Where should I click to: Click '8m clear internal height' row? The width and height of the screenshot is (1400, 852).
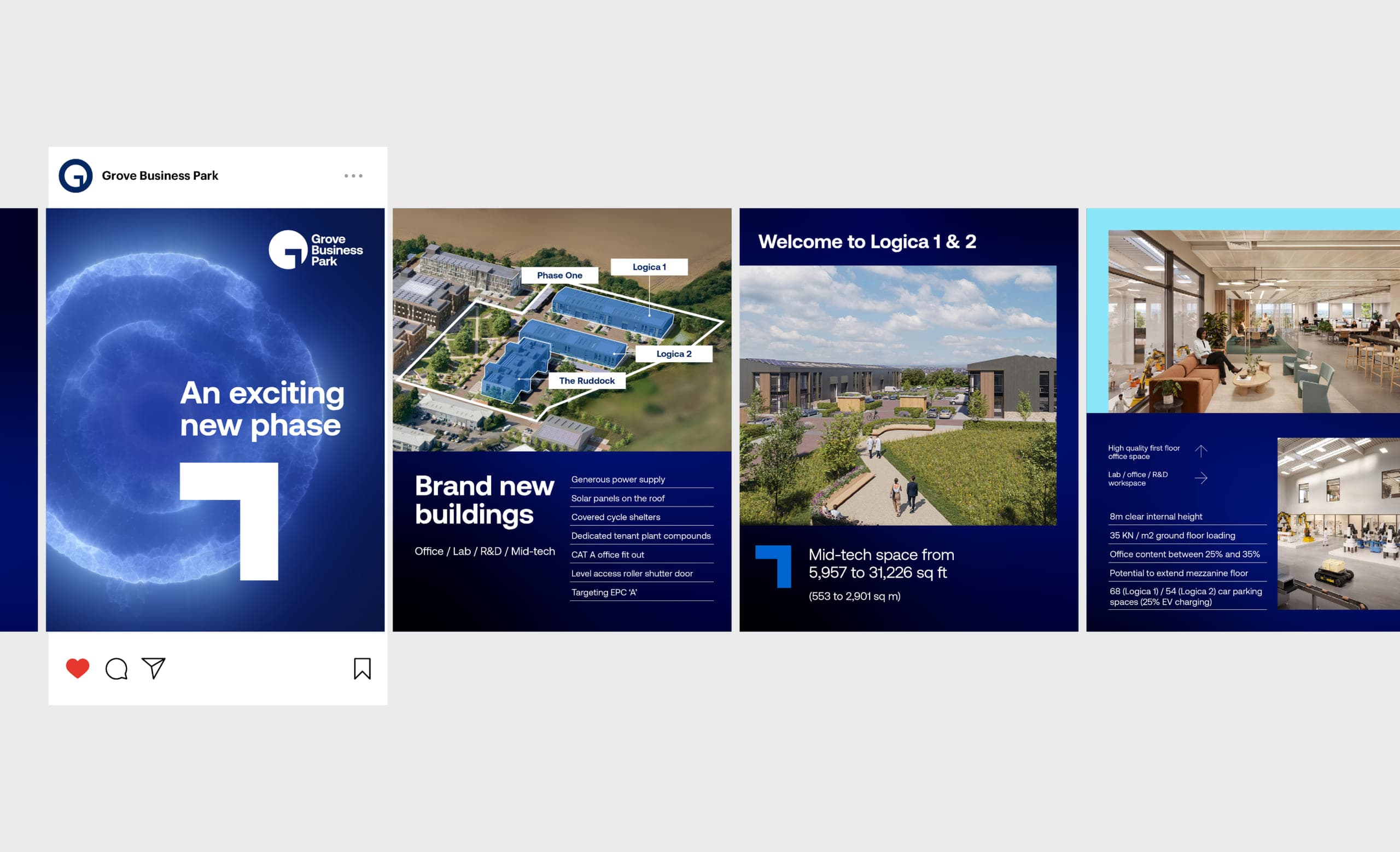coord(1187,516)
